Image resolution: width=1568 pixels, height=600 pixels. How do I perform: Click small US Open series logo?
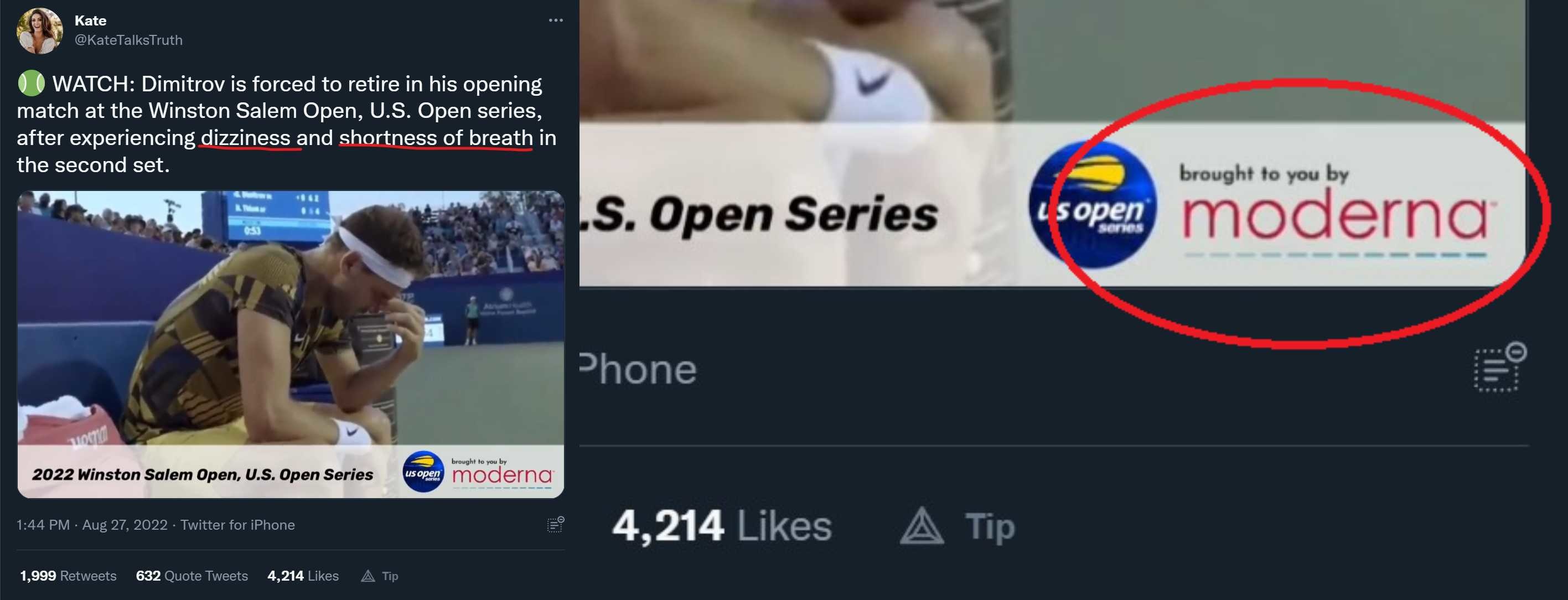coord(423,472)
